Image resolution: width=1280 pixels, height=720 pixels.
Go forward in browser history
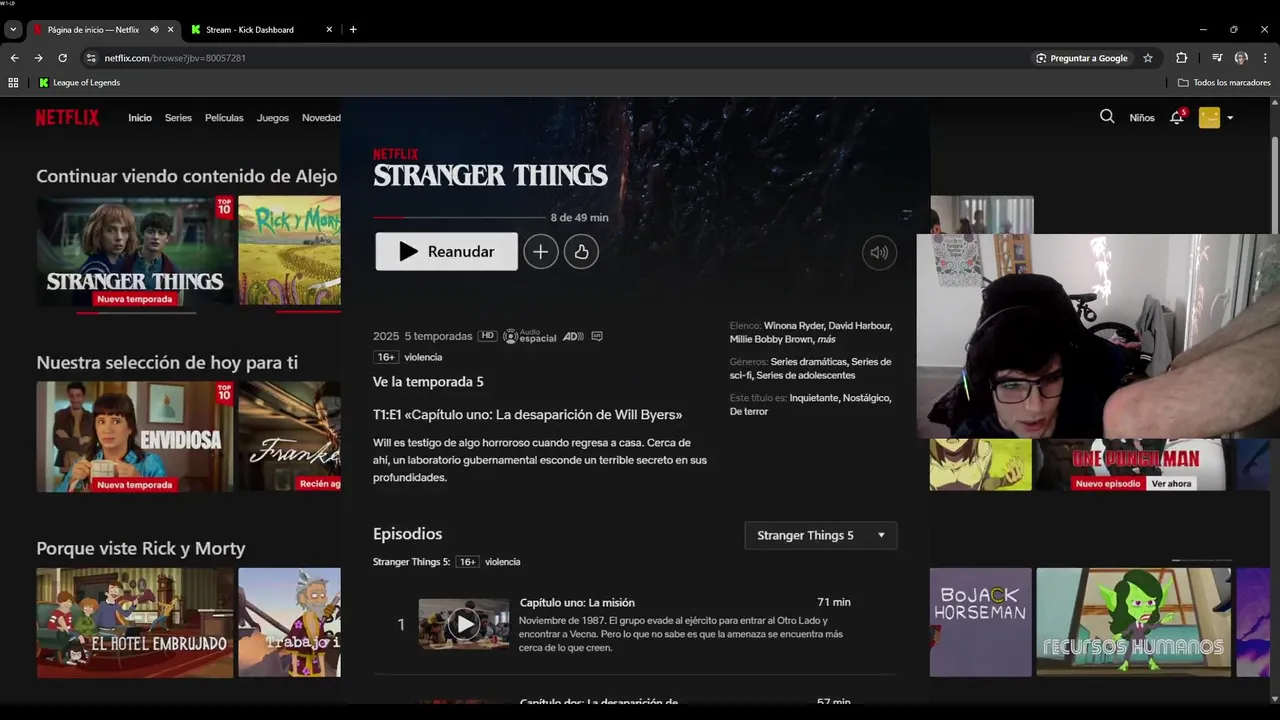38,58
